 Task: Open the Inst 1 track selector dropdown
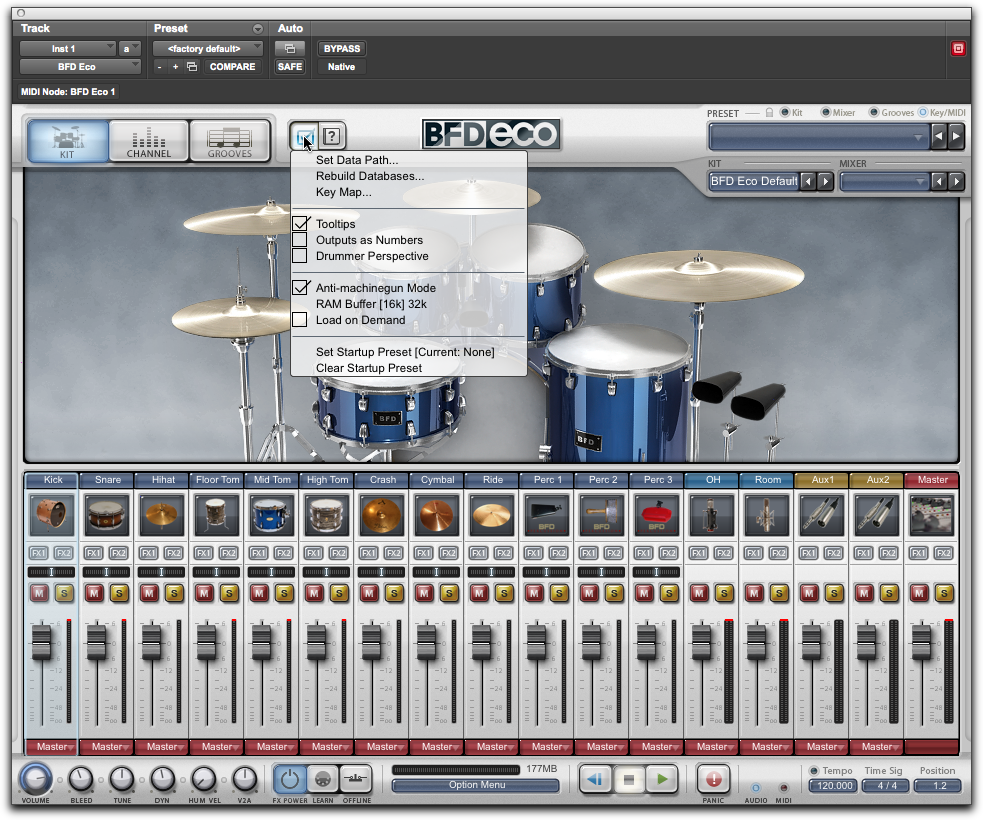(x=68, y=49)
